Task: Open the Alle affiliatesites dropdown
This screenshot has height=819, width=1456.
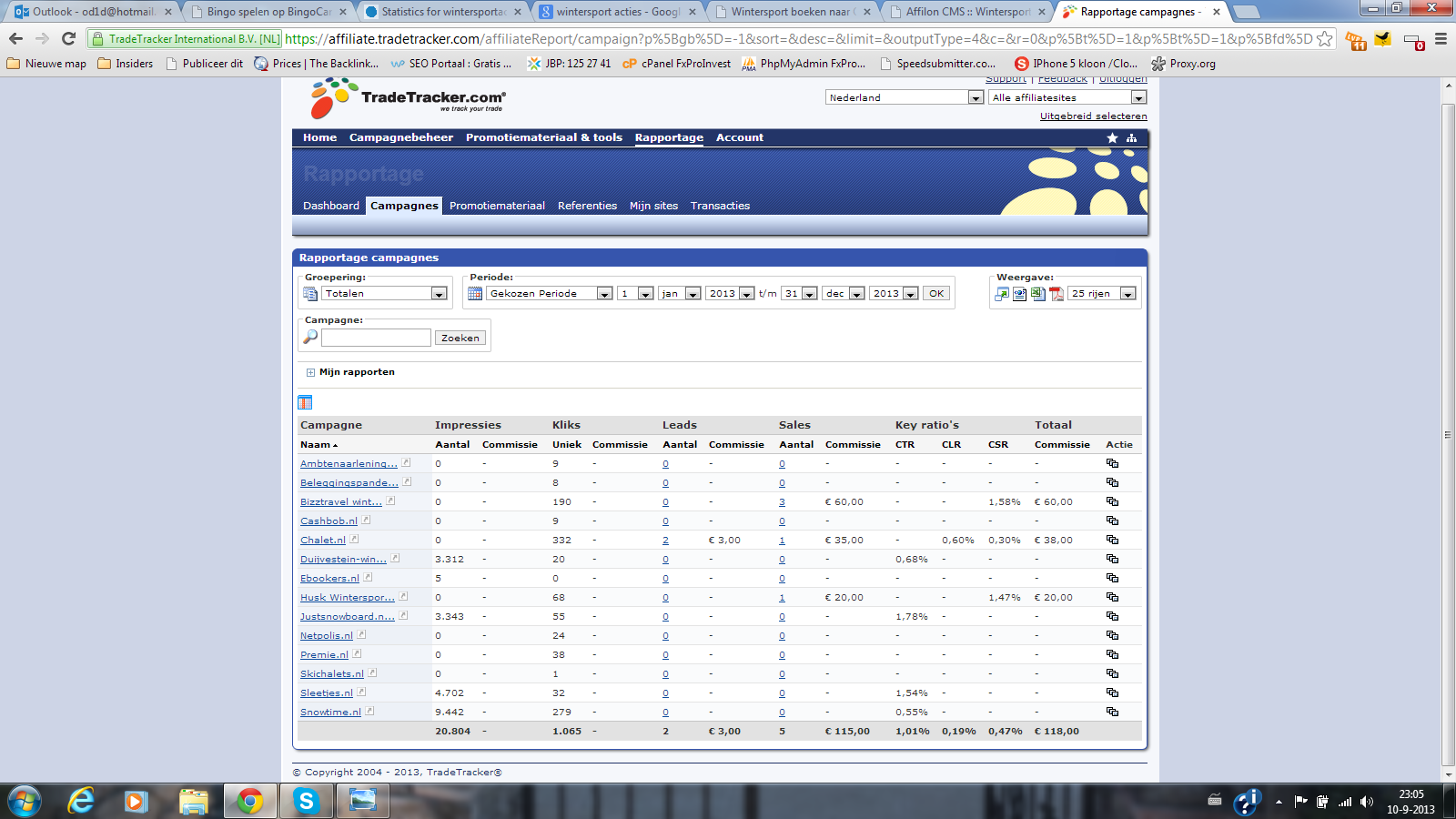Action: coord(1067,97)
